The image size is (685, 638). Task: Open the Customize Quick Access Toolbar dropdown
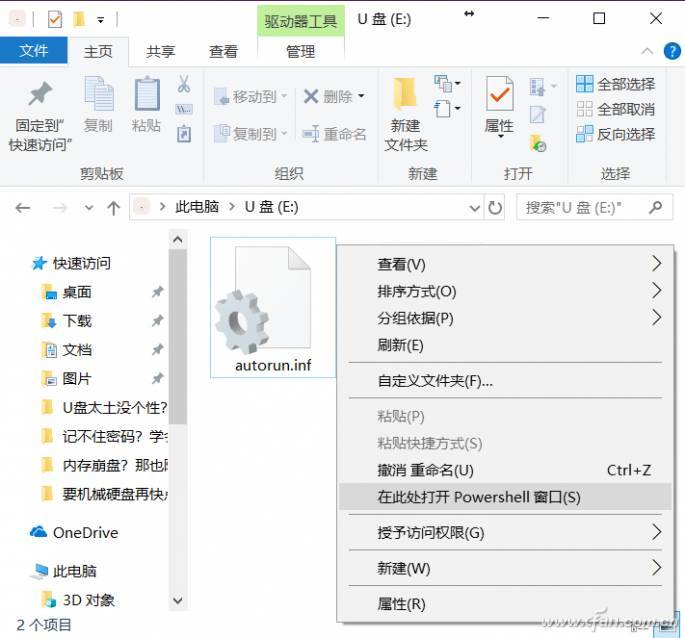pos(100,20)
